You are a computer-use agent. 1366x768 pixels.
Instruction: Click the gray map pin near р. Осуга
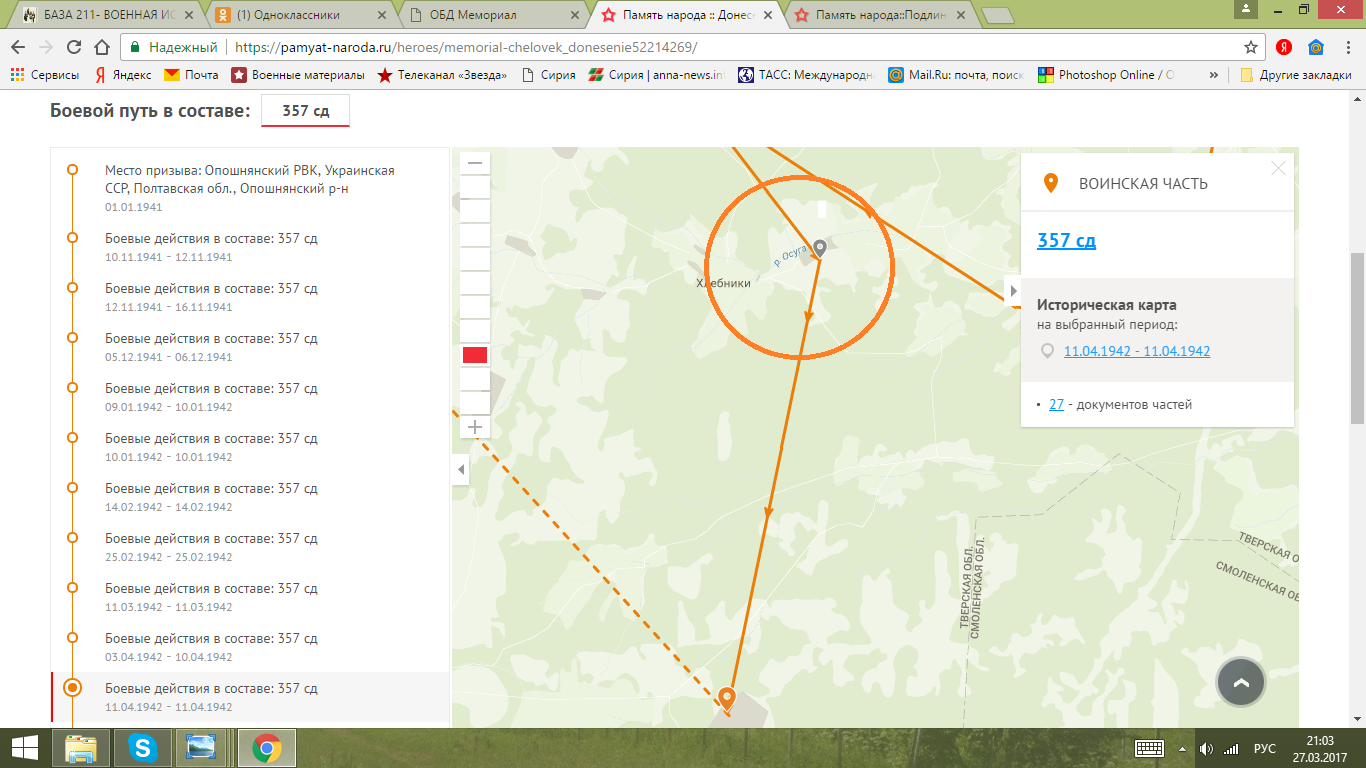[820, 247]
